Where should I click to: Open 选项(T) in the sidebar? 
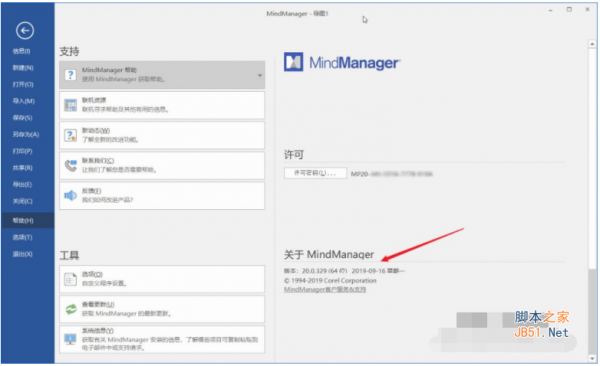(x=23, y=237)
